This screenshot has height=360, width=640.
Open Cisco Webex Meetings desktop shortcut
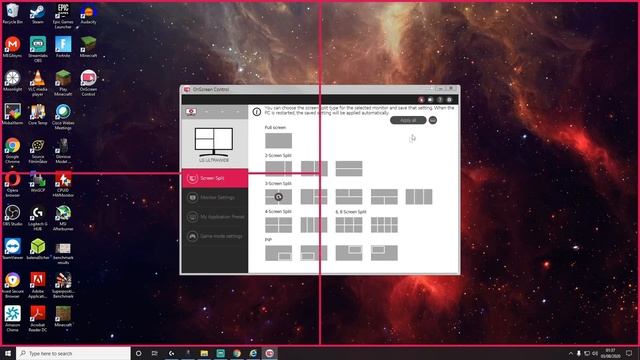coord(63,117)
